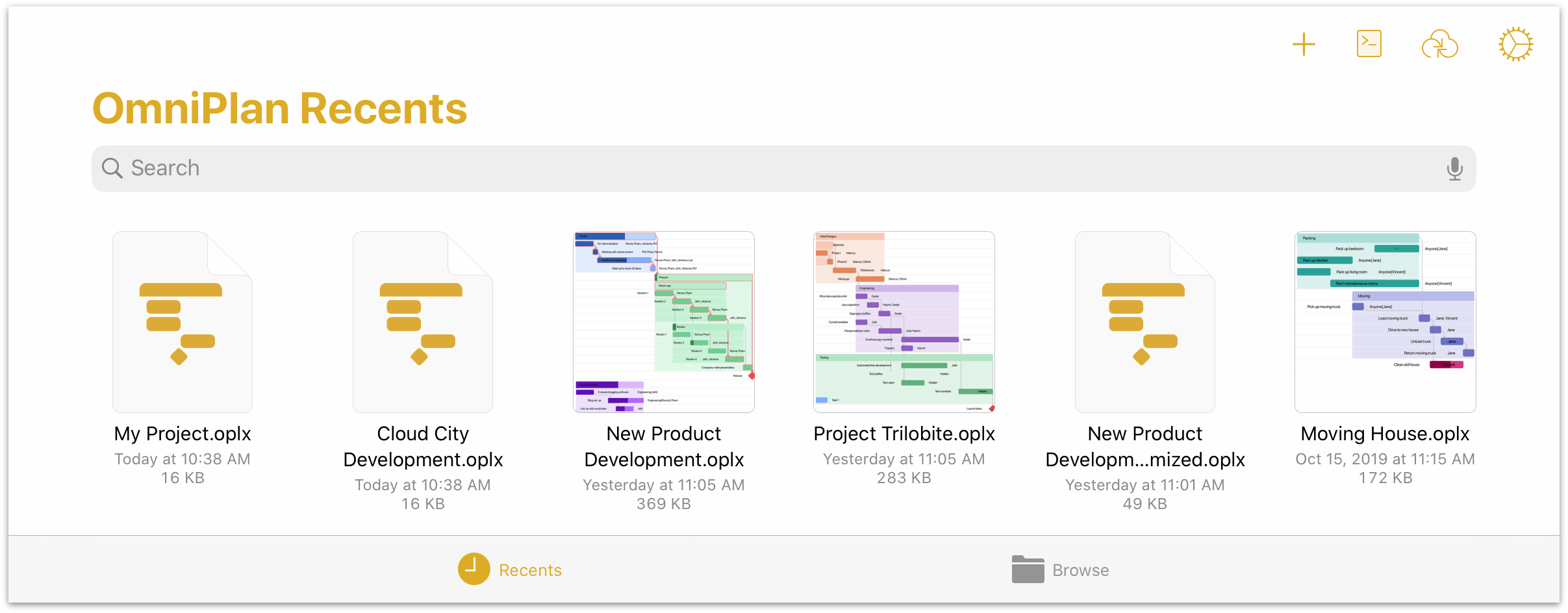The width and height of the screenshot is (1568, 613).
Task: Click the My Project.oplx file name
Action: click(183, 434)
